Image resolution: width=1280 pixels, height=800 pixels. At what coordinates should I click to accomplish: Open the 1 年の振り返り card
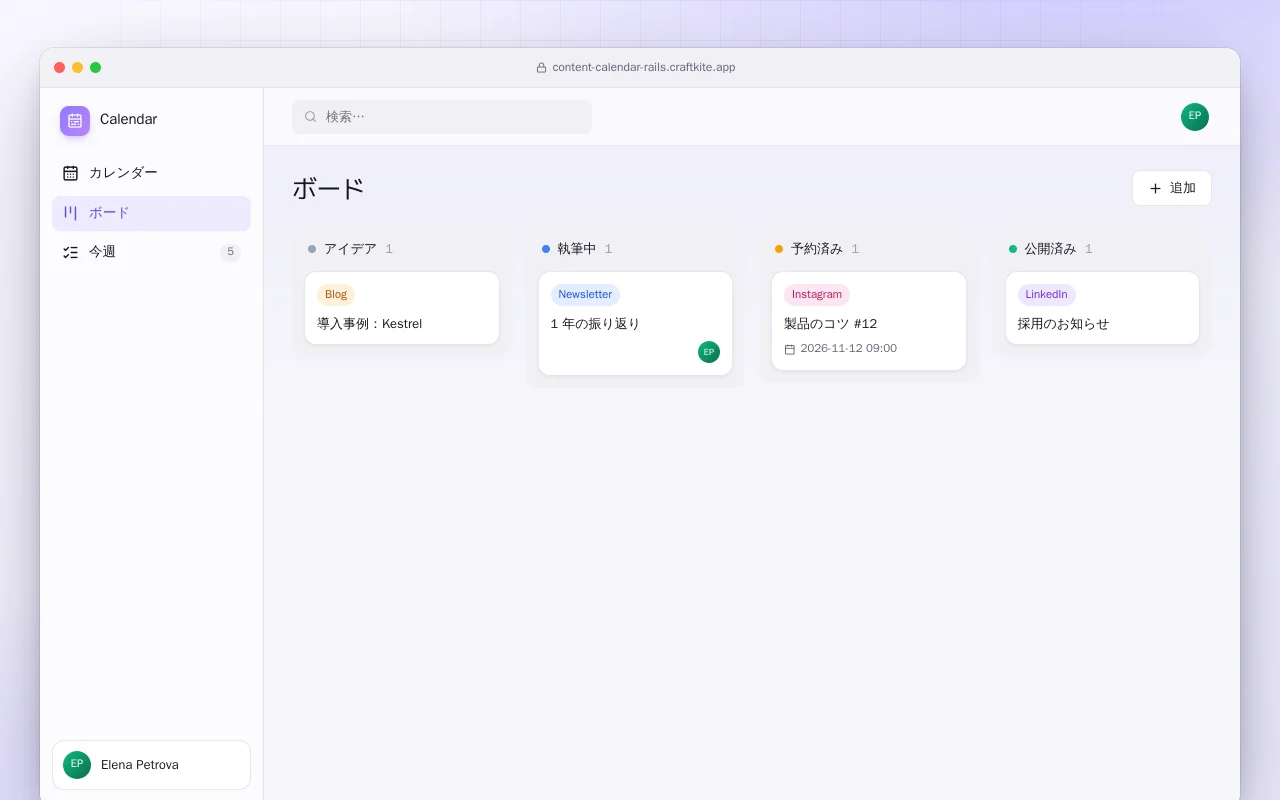(x=635, y=324)
